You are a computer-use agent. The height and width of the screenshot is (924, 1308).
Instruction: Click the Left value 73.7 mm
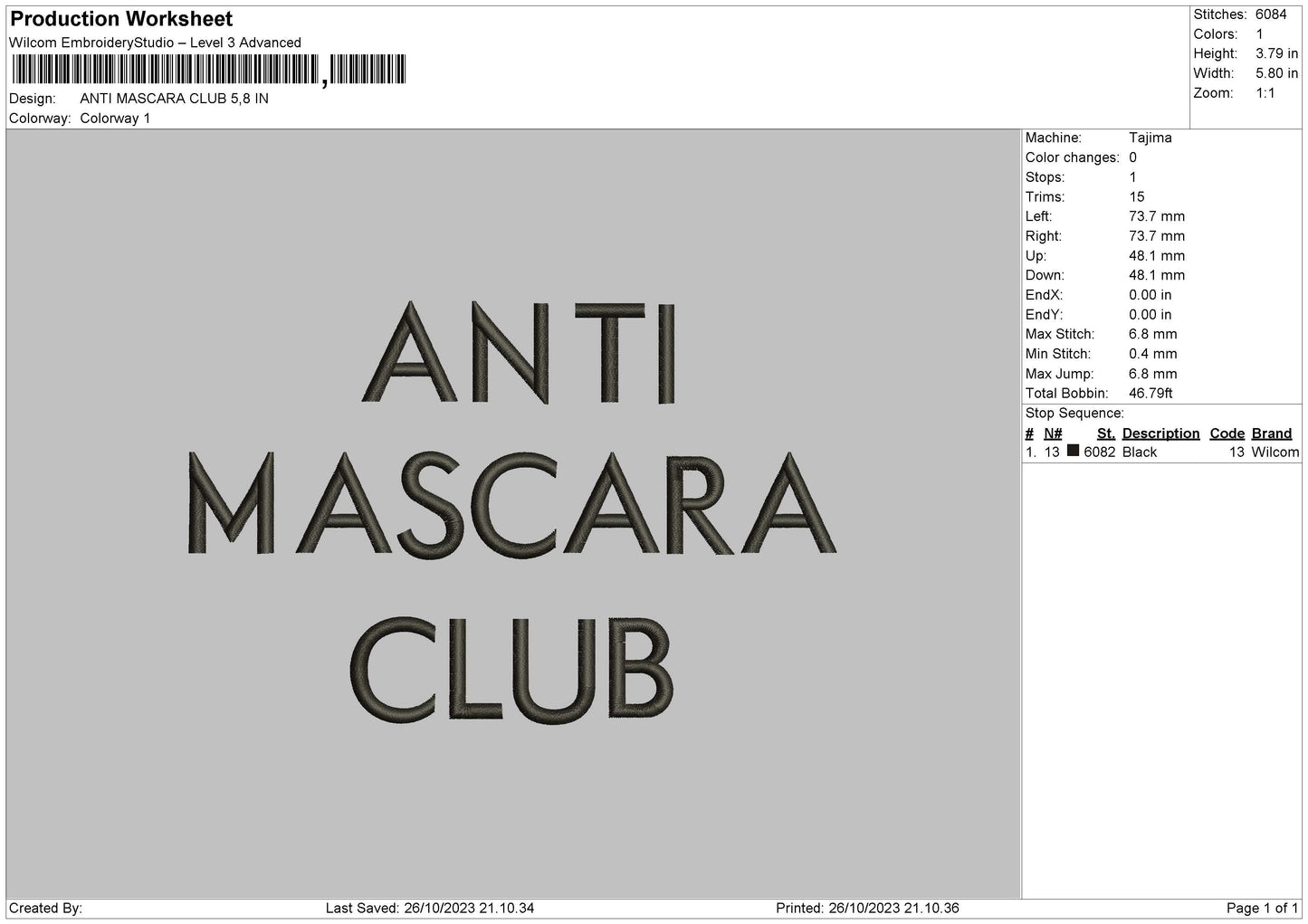(x=1157, y=216)
